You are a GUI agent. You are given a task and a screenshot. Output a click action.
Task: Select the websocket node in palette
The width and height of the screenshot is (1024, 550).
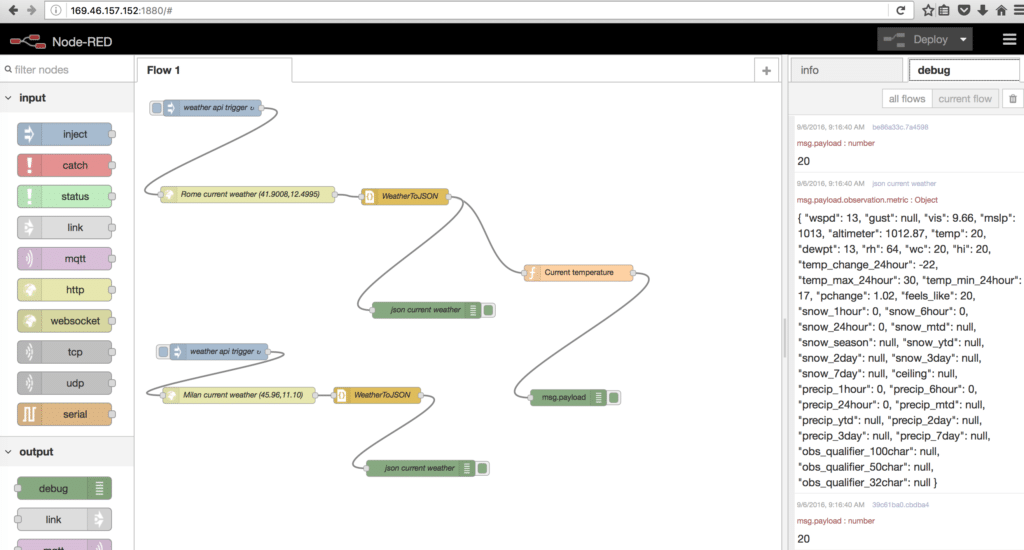click(x=65, y=321)
